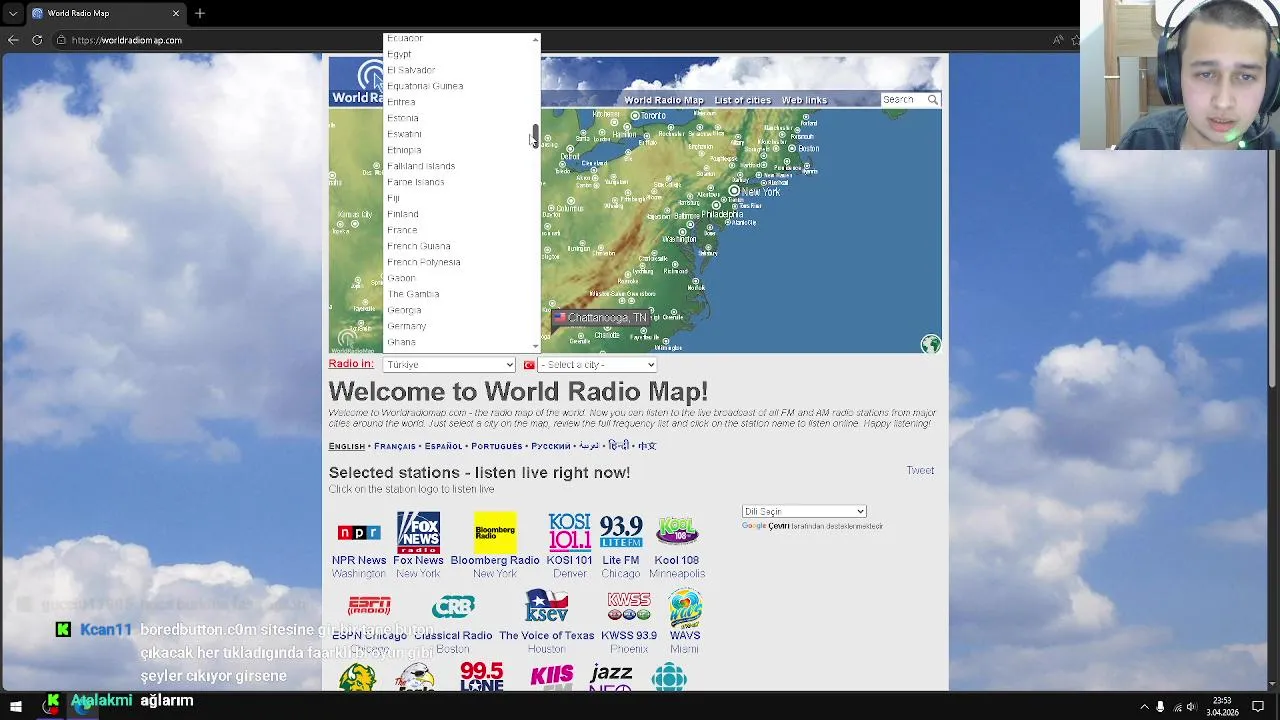Select Finland in the country list
1280x720 pixels.
tap(403, 214)
